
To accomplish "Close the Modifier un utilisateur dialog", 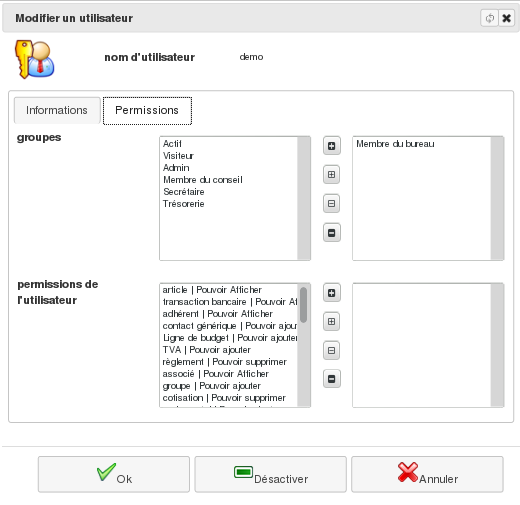I will [x=507, y=18].
